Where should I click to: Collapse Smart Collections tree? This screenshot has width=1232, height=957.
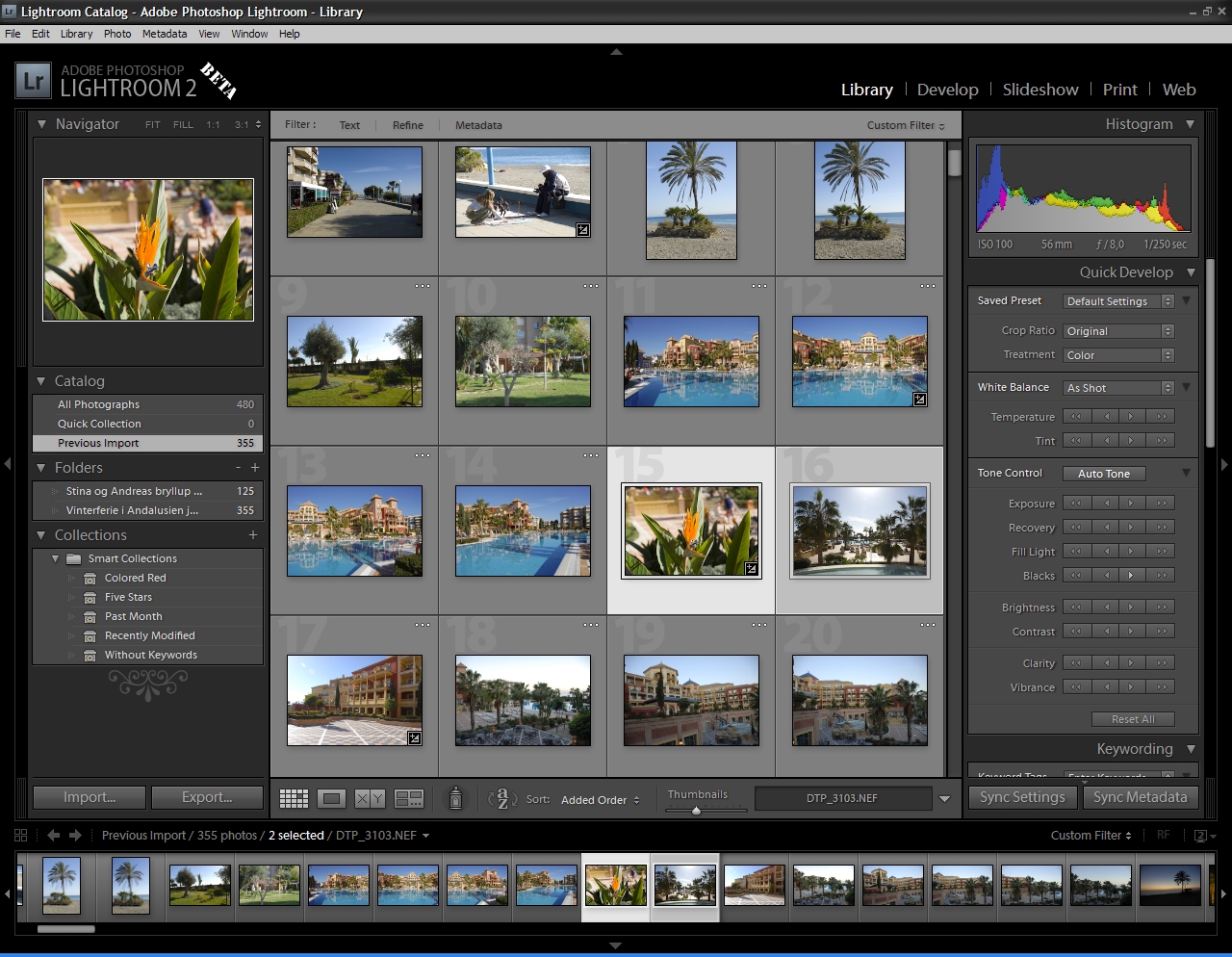pos(55,558)
